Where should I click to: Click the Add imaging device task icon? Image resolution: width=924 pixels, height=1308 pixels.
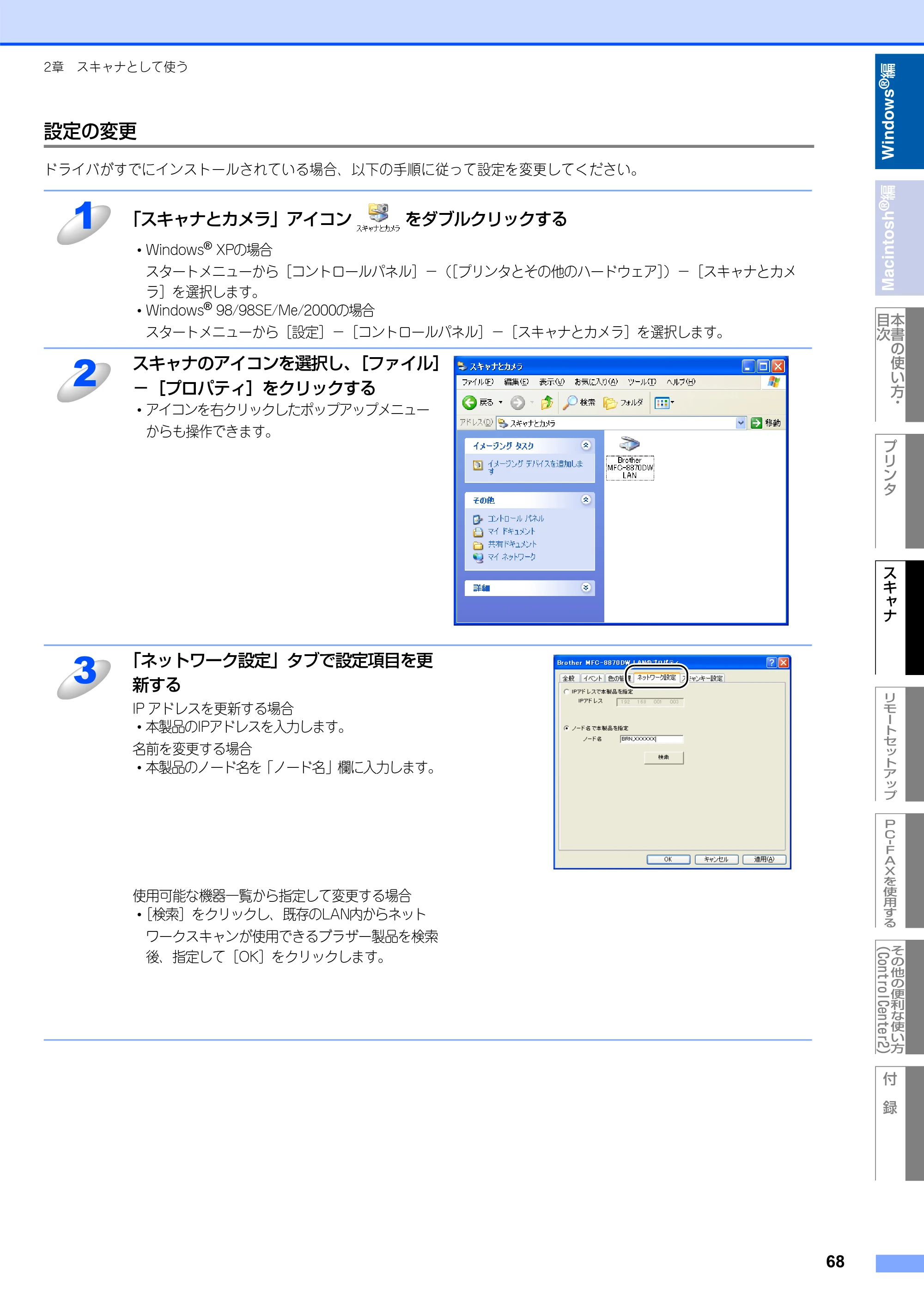(478, 465)
